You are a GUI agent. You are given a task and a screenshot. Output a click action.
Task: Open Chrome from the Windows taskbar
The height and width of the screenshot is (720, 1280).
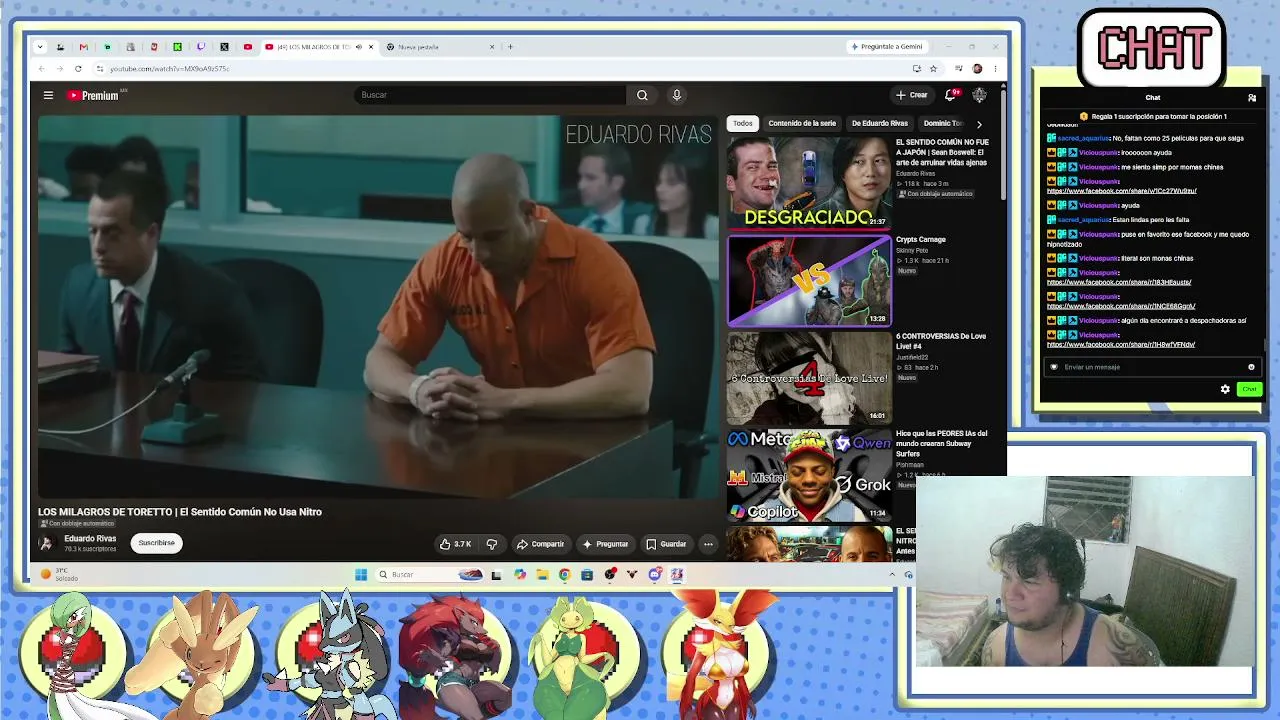click(564, 574)
